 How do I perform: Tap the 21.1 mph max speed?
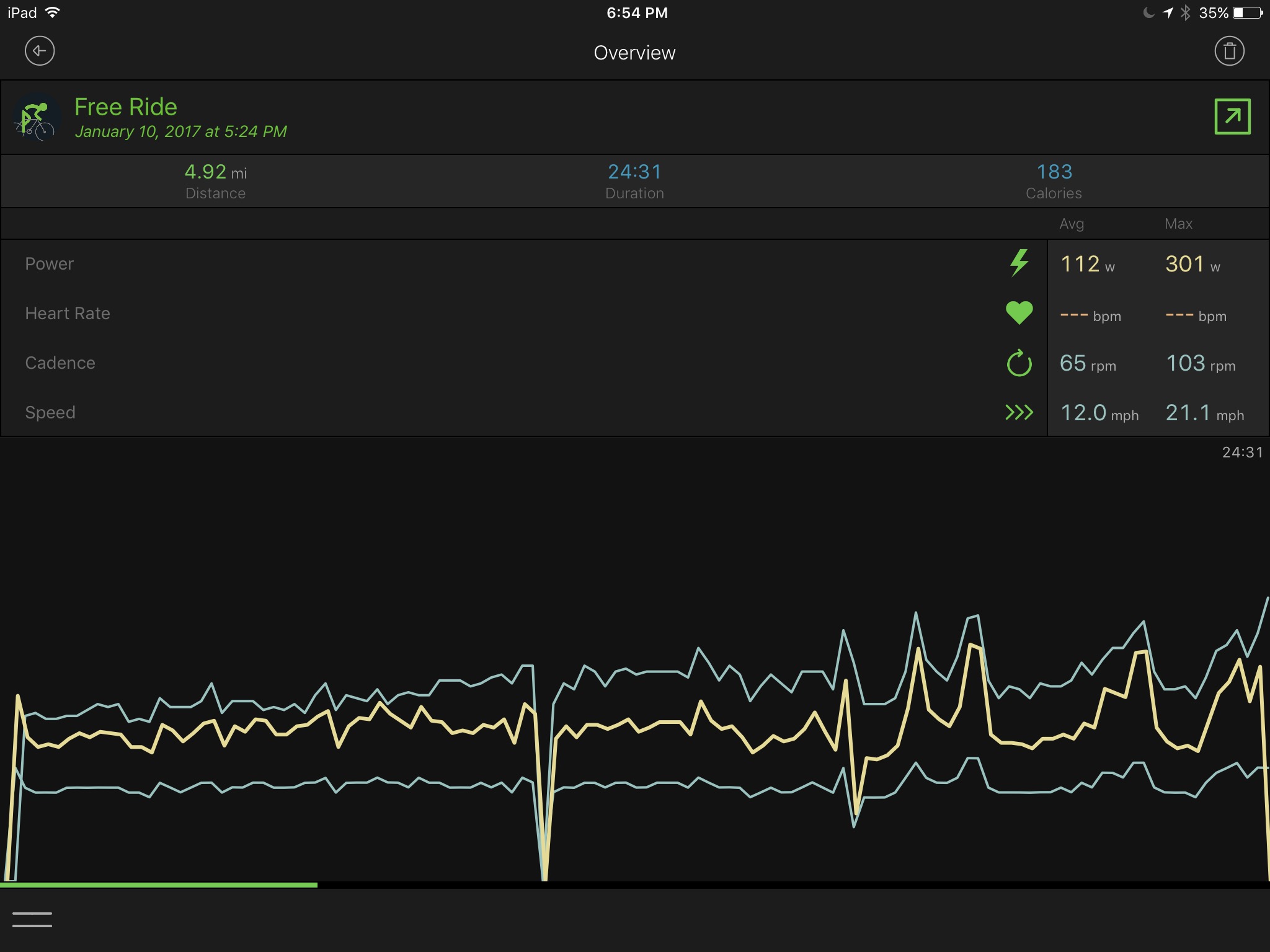[x=1205, y=413]
